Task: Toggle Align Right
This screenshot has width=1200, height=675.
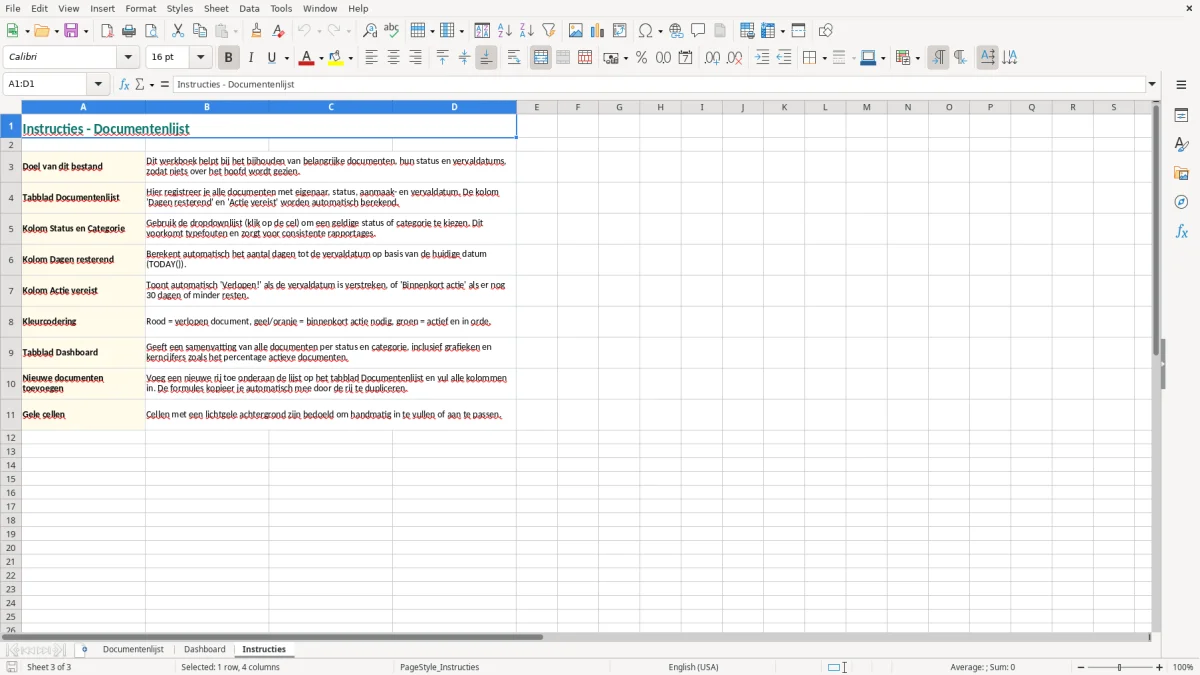Action: pyautogui.click(x=415, y=58)
